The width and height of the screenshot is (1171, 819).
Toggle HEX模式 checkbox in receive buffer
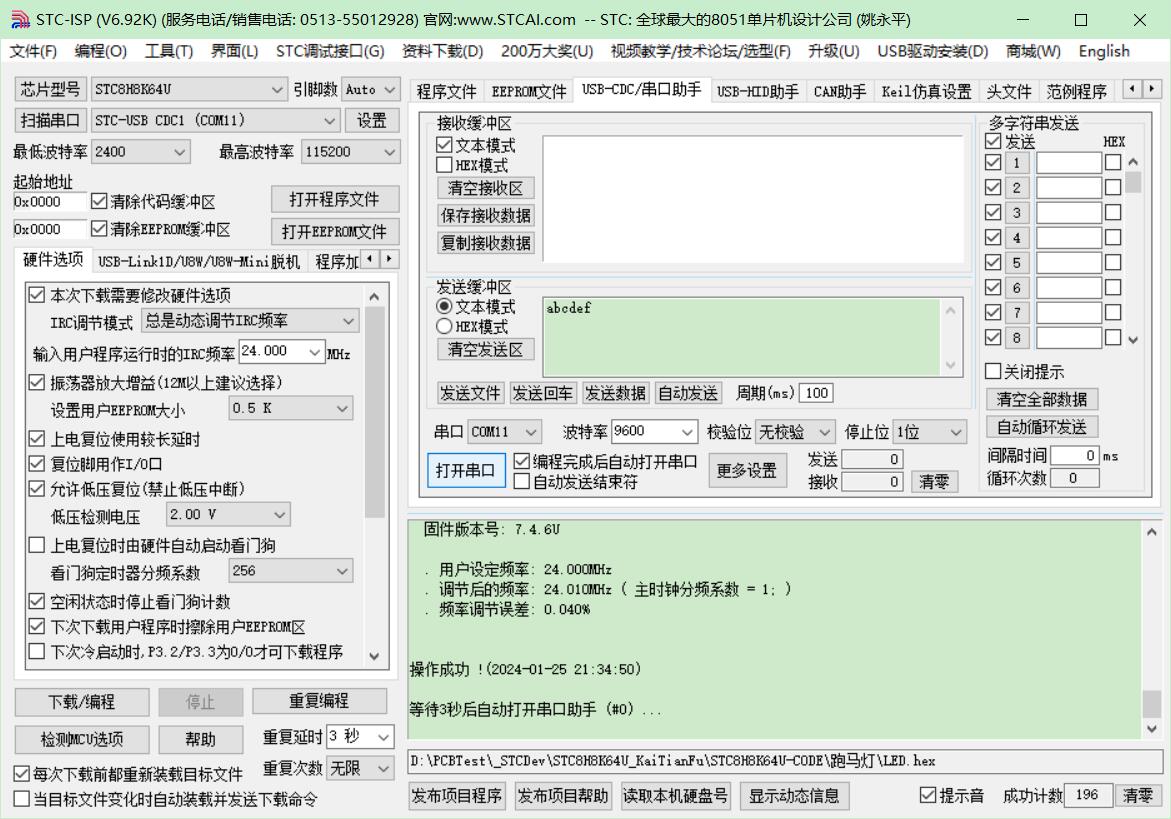(444, 165)
